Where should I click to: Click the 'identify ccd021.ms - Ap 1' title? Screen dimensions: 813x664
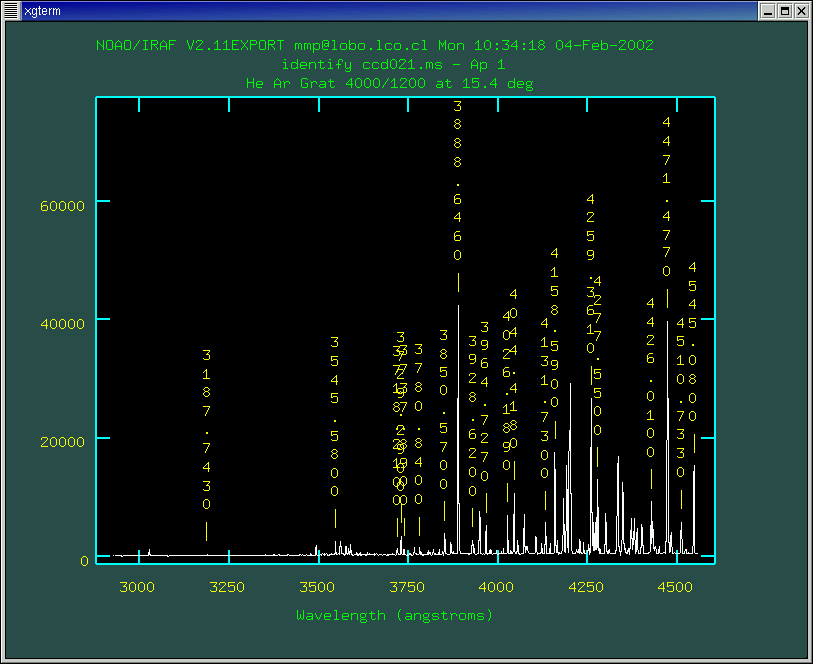coord(393,65)
